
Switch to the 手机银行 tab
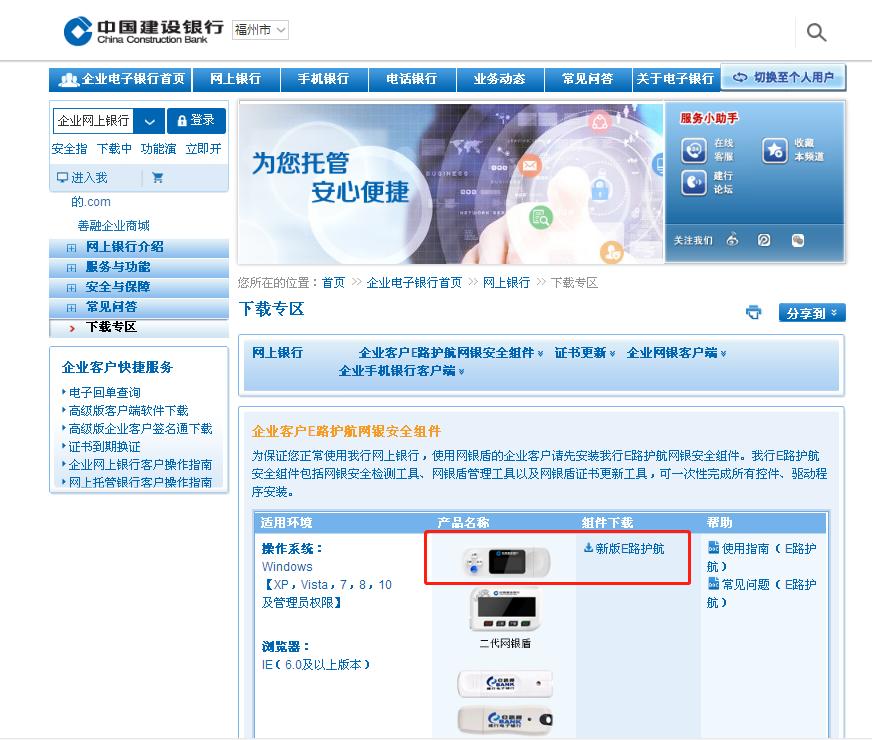[x=325, y=77]
